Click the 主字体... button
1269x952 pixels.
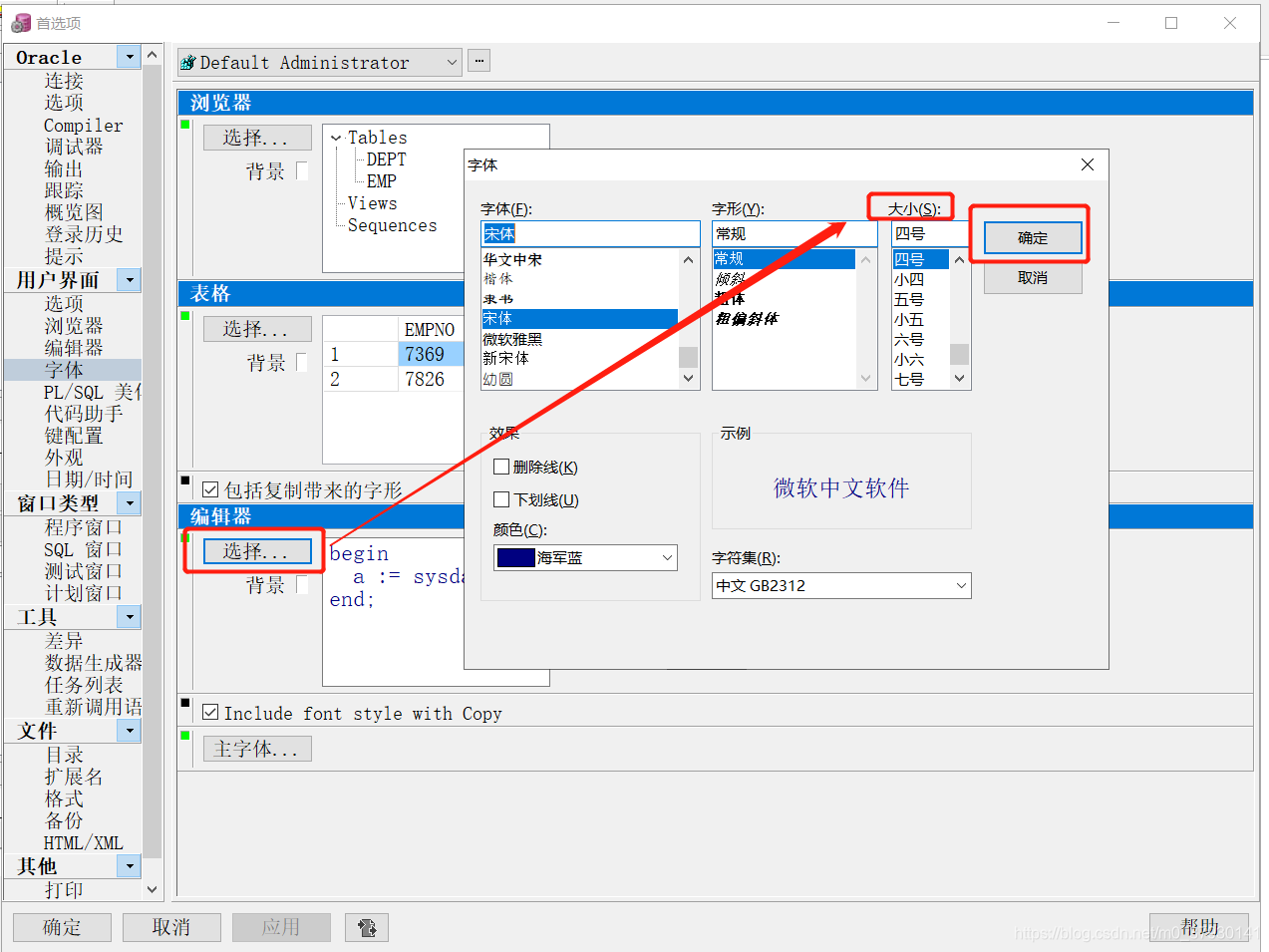pyautogui.click(x=257, y=749)
